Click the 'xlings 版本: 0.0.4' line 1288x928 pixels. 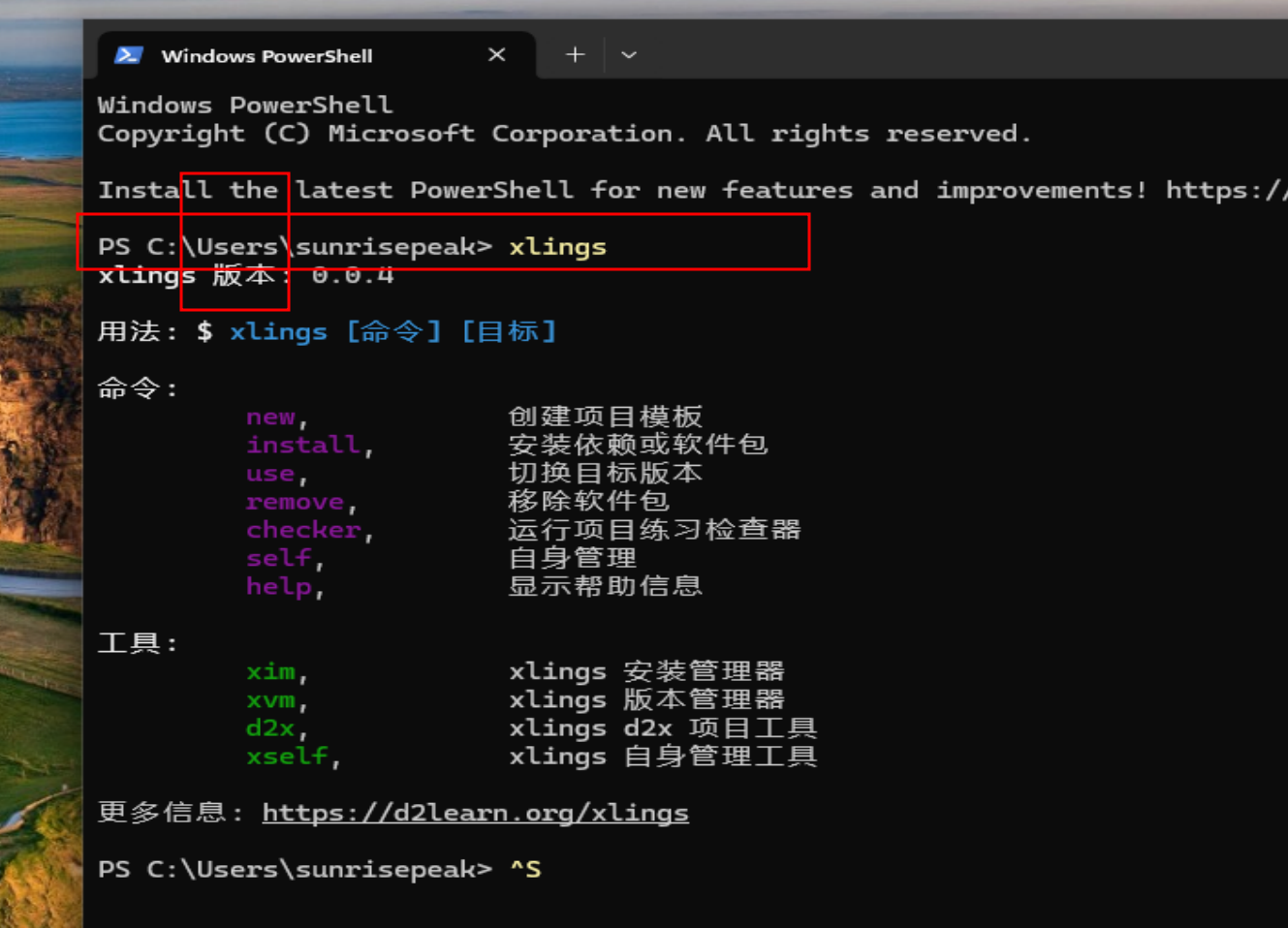tap(246, 276)
